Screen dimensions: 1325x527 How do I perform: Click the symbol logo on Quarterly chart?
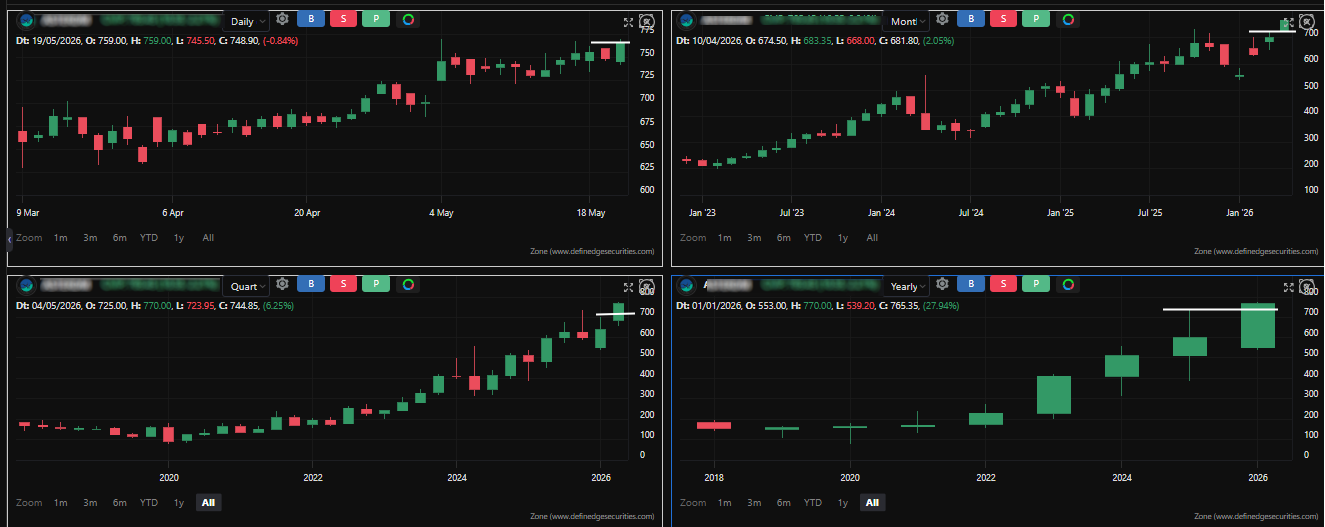[26, 285]
